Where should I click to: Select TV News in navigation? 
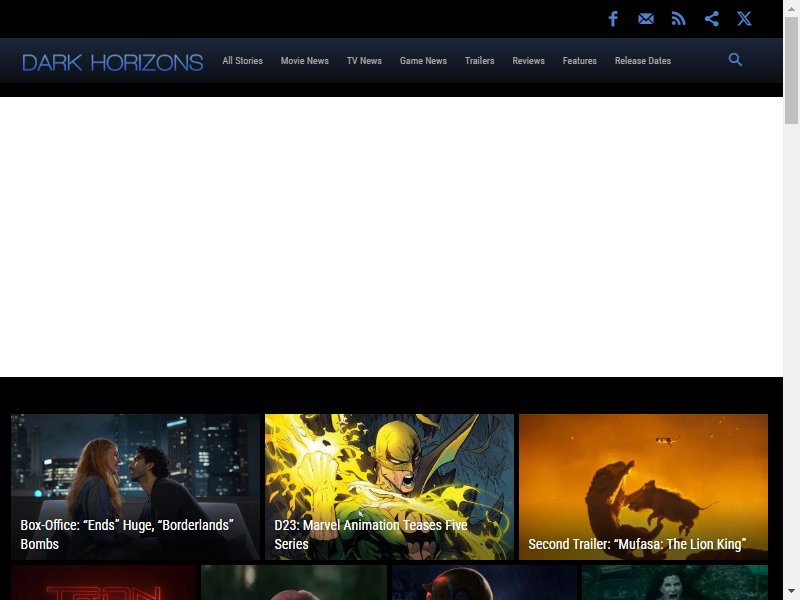364,61
